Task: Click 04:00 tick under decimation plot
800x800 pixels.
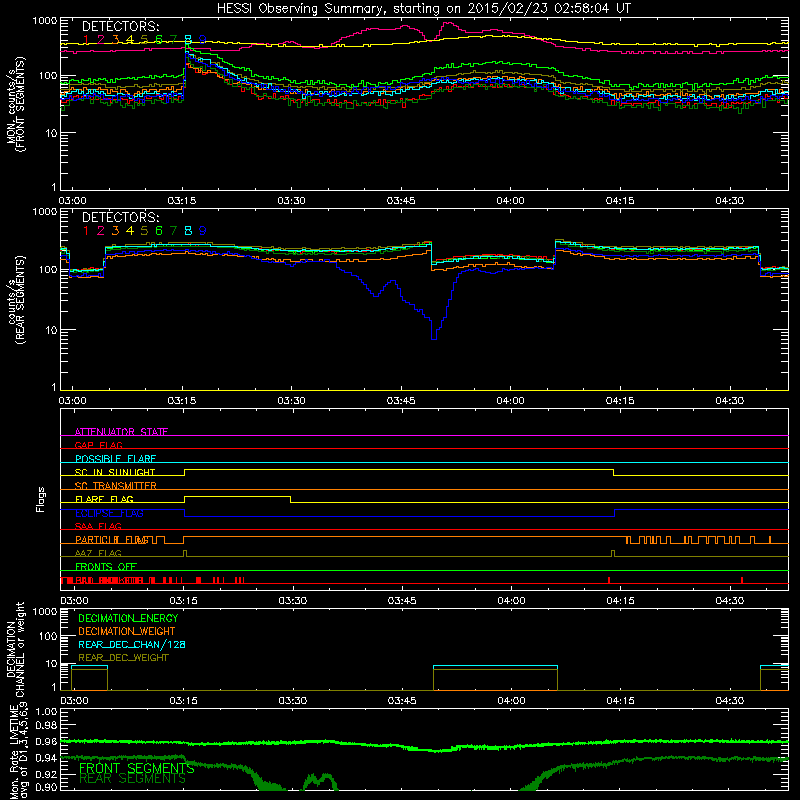Action: tap(511, 701)
